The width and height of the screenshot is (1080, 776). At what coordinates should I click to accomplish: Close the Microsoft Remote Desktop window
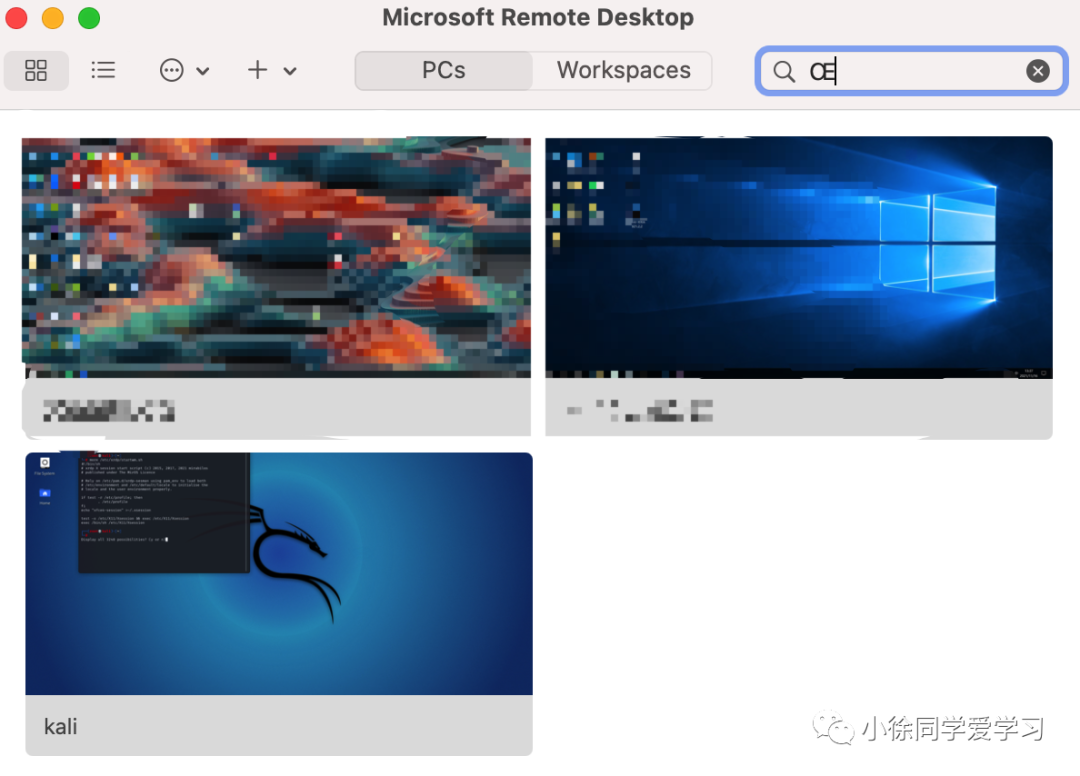[x=17, y=18]
